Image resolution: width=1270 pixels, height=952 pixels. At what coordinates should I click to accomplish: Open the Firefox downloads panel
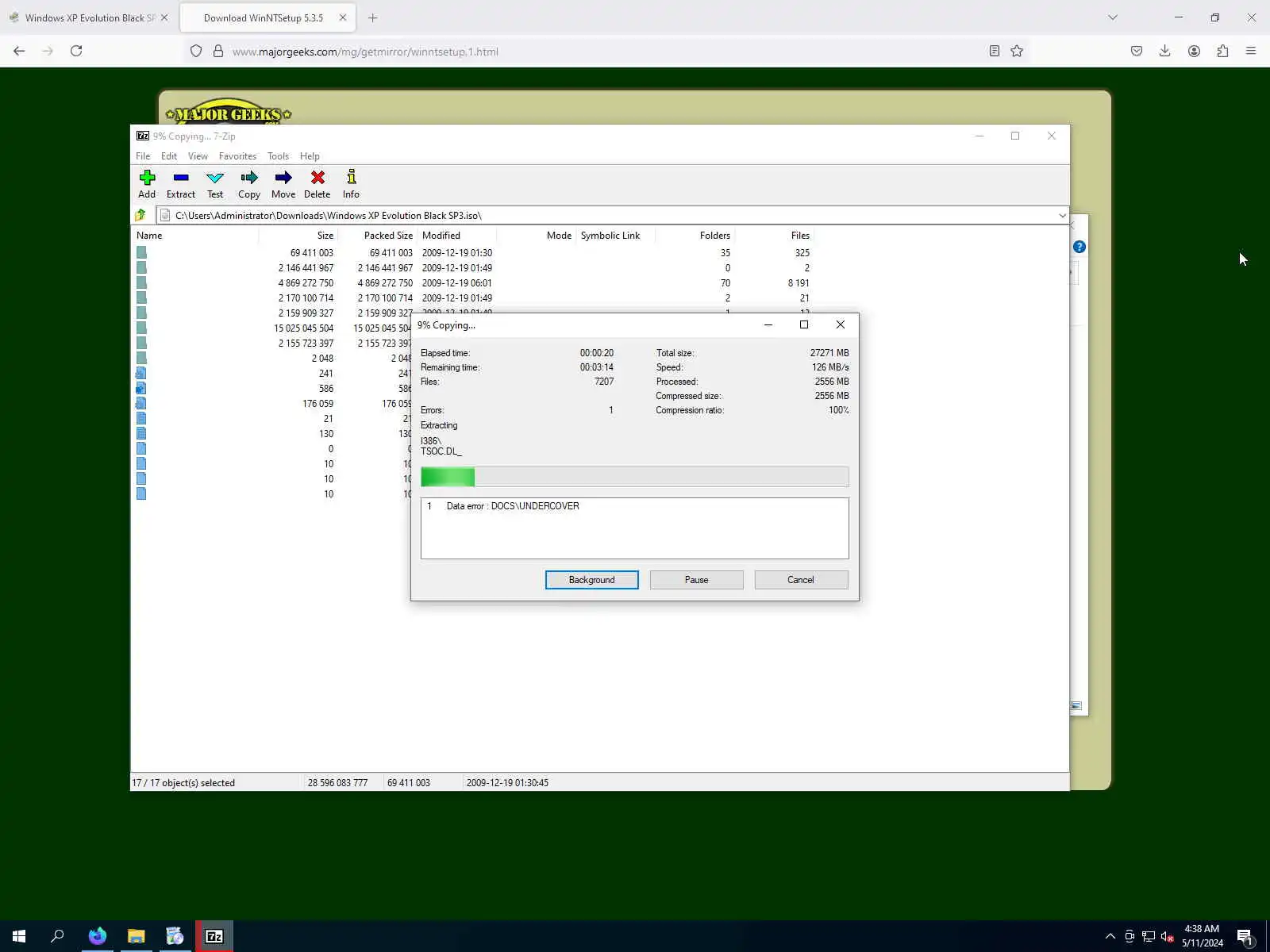pos(1164,51)
